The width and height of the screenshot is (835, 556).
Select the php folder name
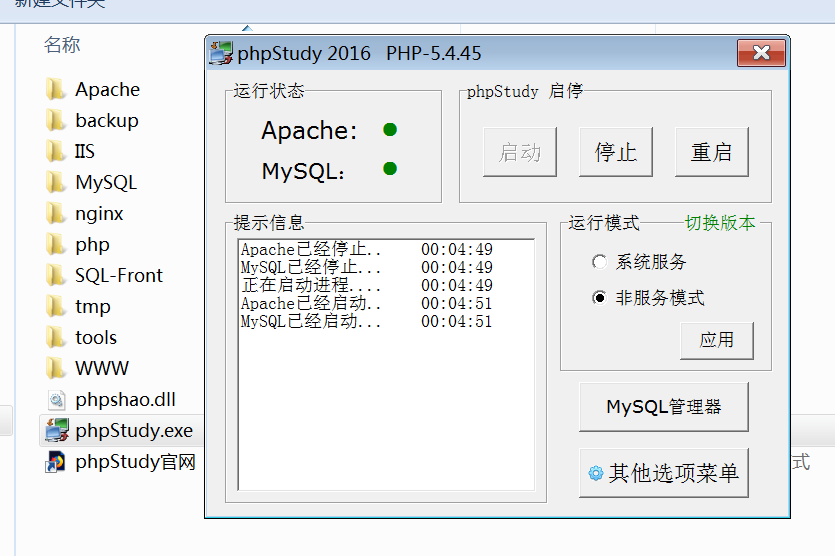[x=93, y=245]
